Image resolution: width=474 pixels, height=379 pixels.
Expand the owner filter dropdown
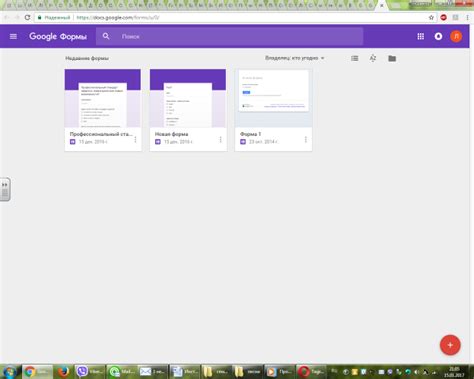click(x=295, y=58)
